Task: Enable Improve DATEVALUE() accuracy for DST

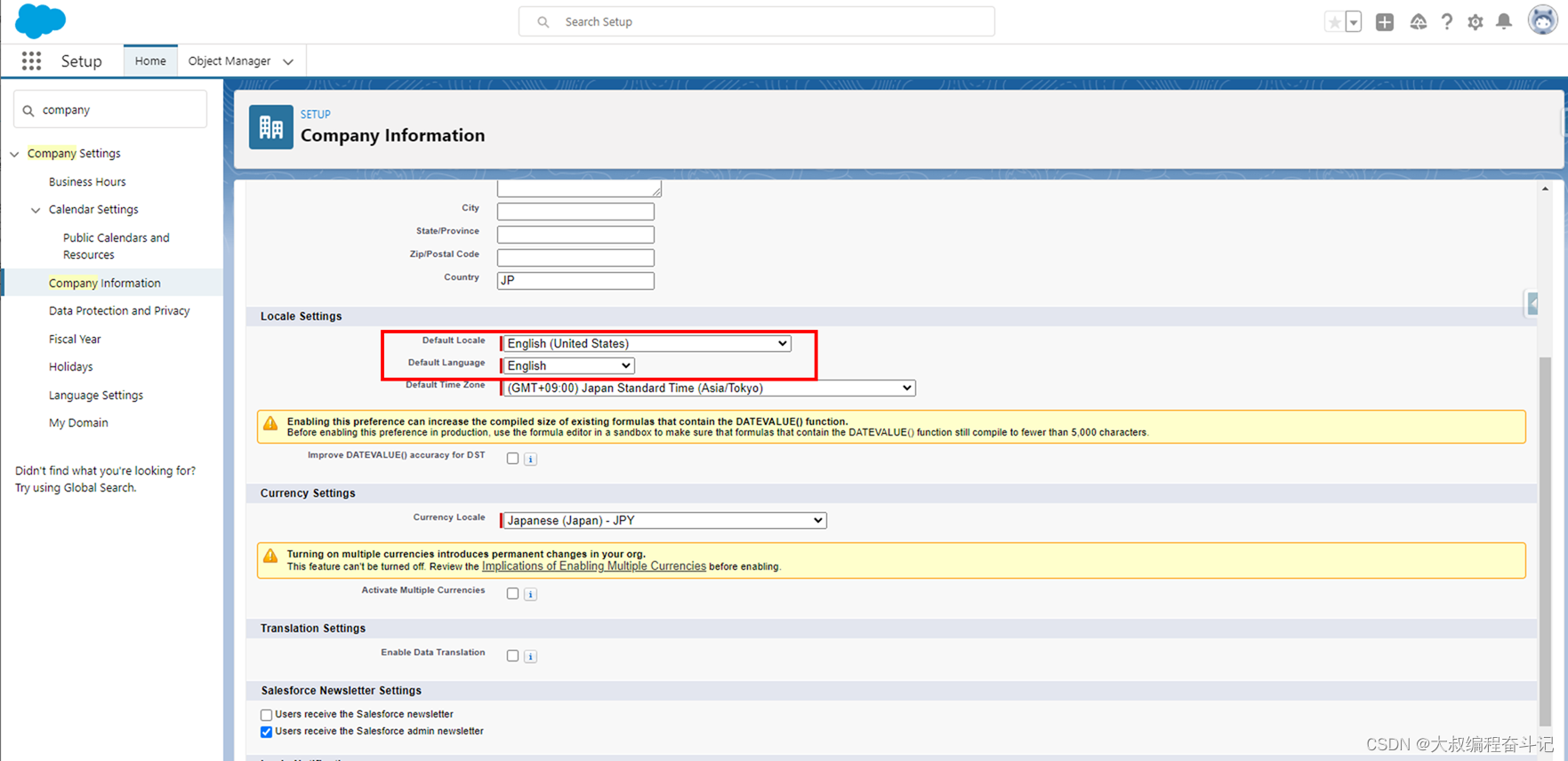Action: click(x=512, y=458)
